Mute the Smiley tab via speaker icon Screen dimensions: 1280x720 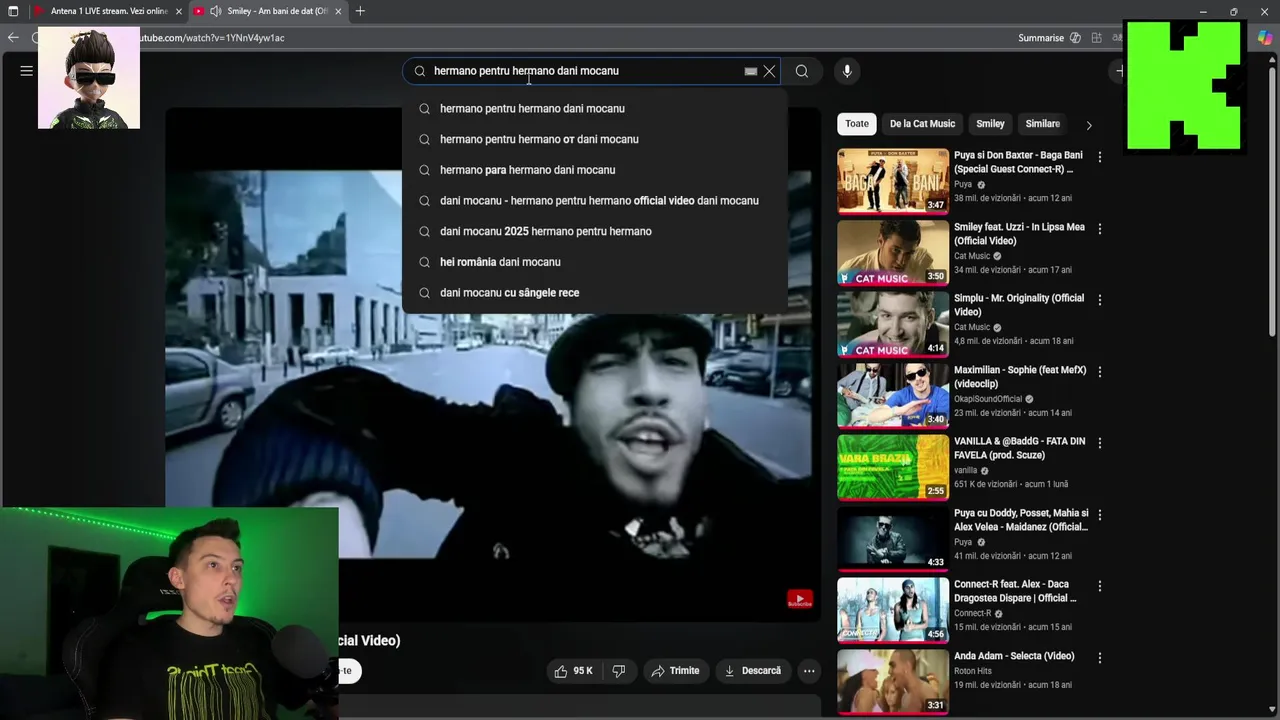tap(215, 11)
